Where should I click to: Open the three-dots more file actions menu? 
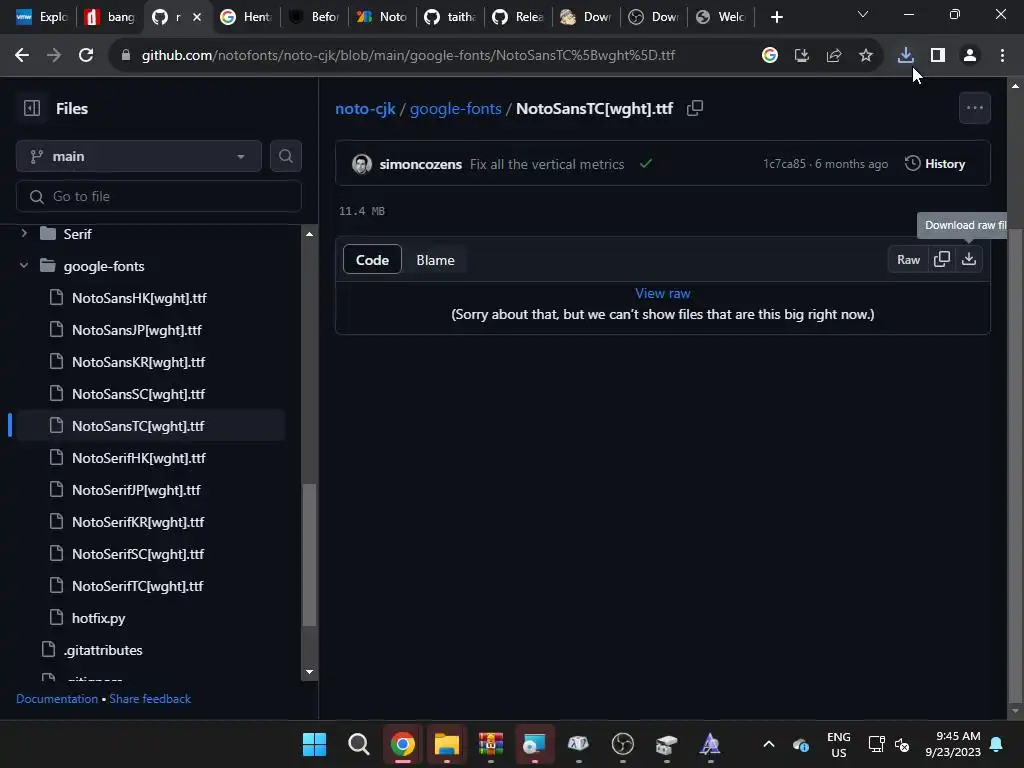974,108
